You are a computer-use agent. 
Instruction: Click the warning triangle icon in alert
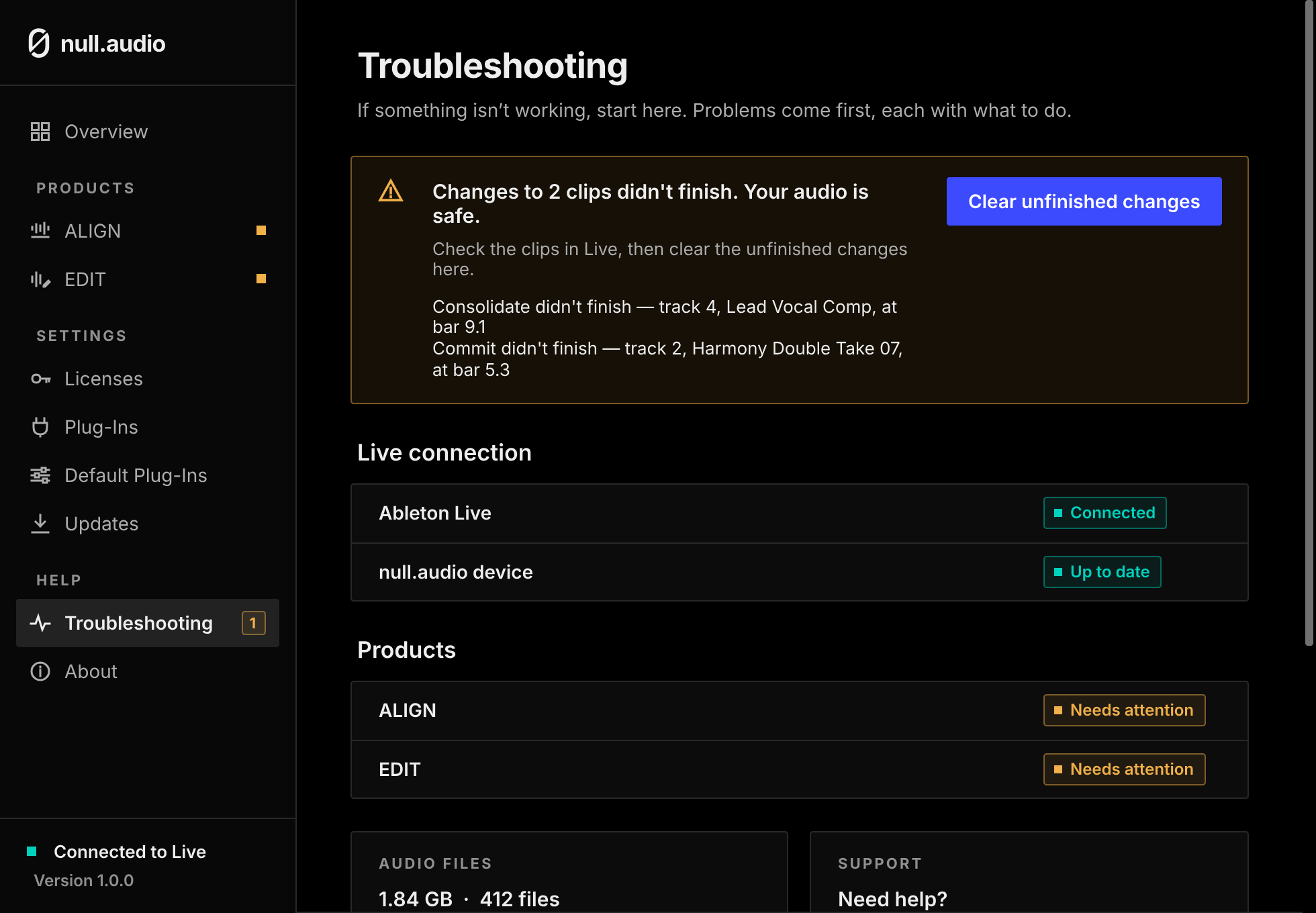(391, 191)
